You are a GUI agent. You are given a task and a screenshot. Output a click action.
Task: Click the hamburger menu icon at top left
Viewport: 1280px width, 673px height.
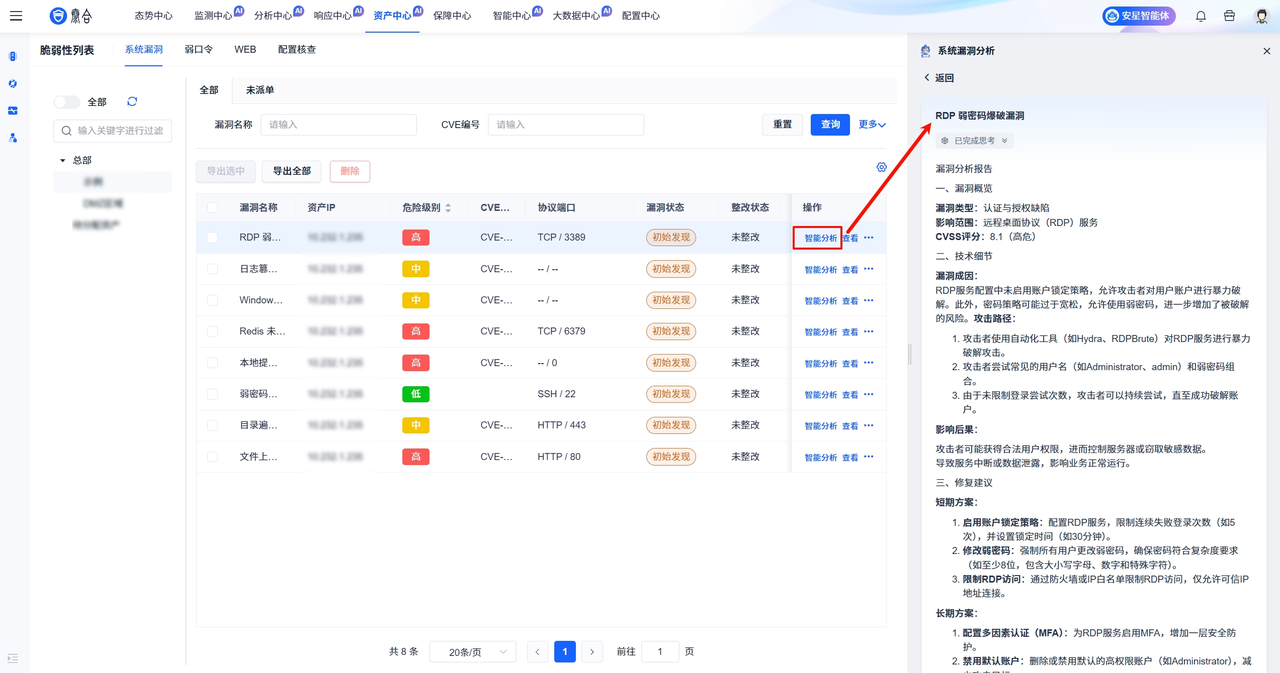point(16,16)
